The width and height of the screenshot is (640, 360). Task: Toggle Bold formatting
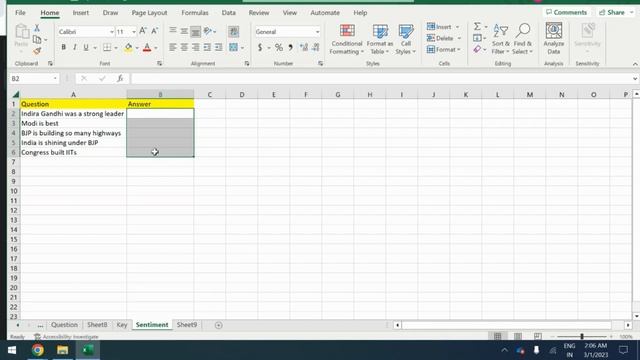(x=63, y=48)
